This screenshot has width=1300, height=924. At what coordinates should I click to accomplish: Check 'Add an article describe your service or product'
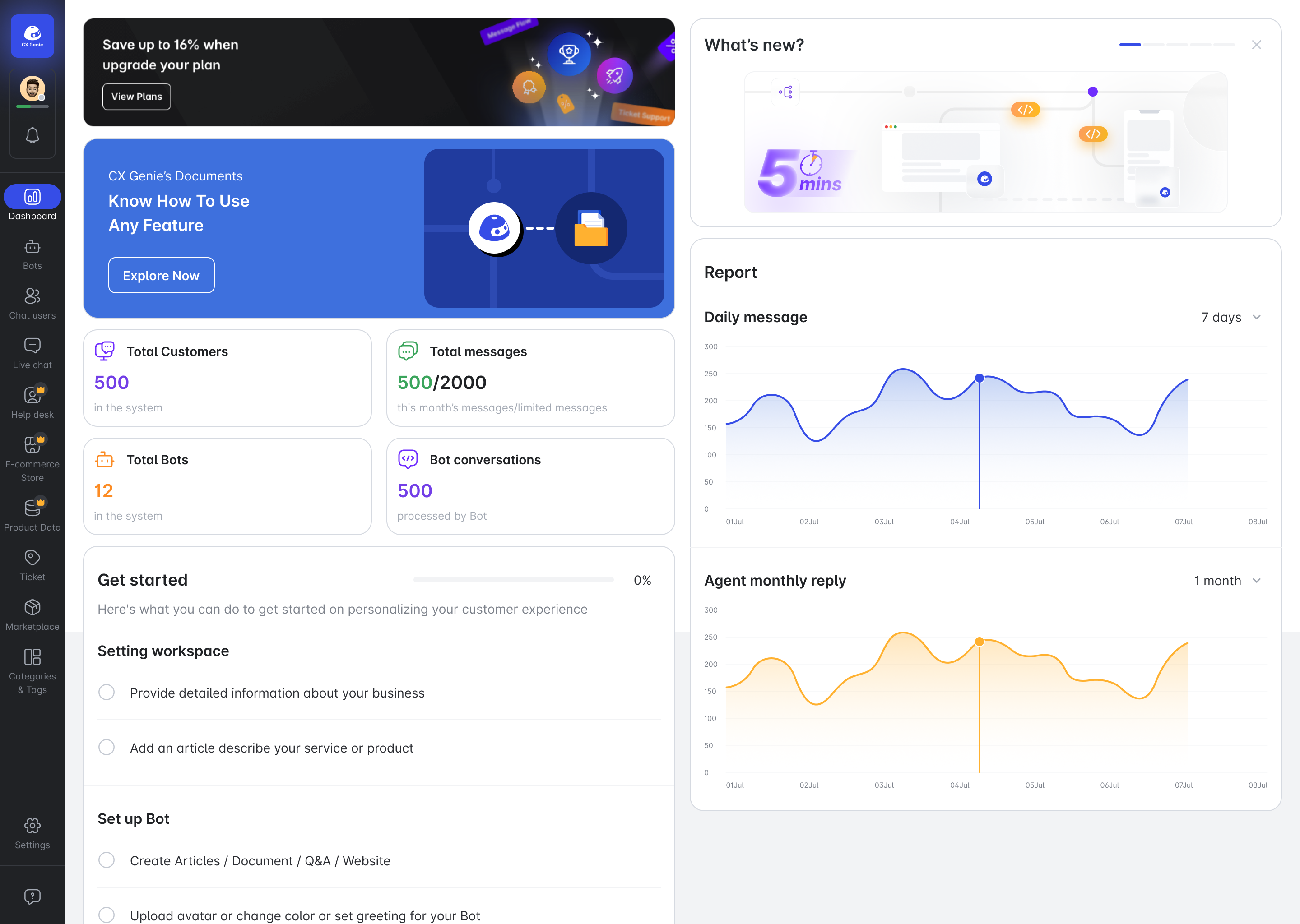(x=107, y=748)
